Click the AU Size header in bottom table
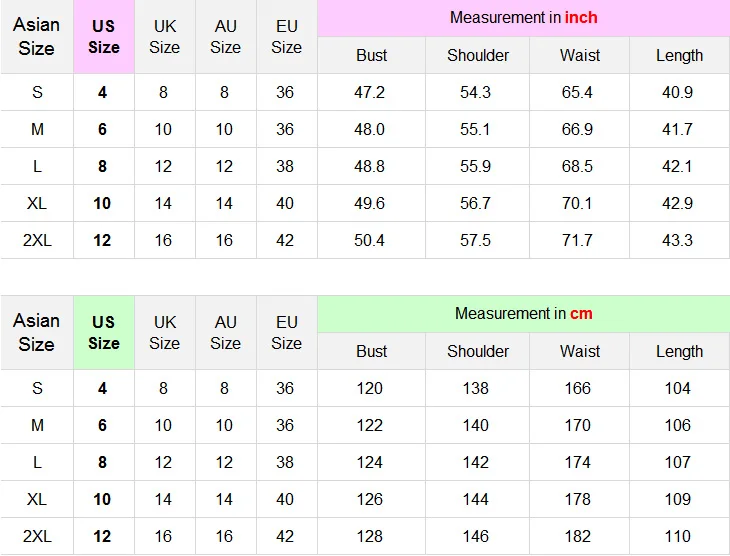Image resolution: width=730 pixels, height=556 pixels. [x=225, y=332]
